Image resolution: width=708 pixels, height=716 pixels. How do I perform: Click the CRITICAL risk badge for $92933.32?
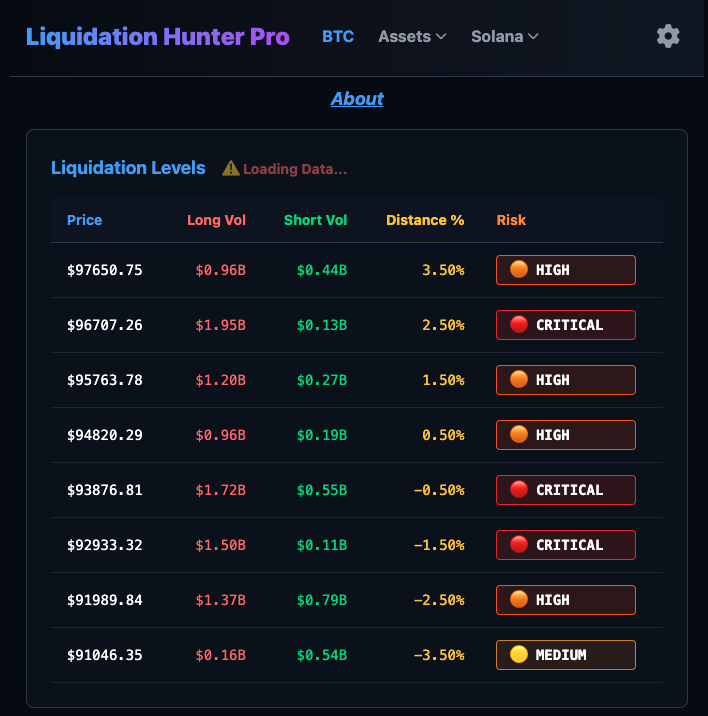point(566,545)
